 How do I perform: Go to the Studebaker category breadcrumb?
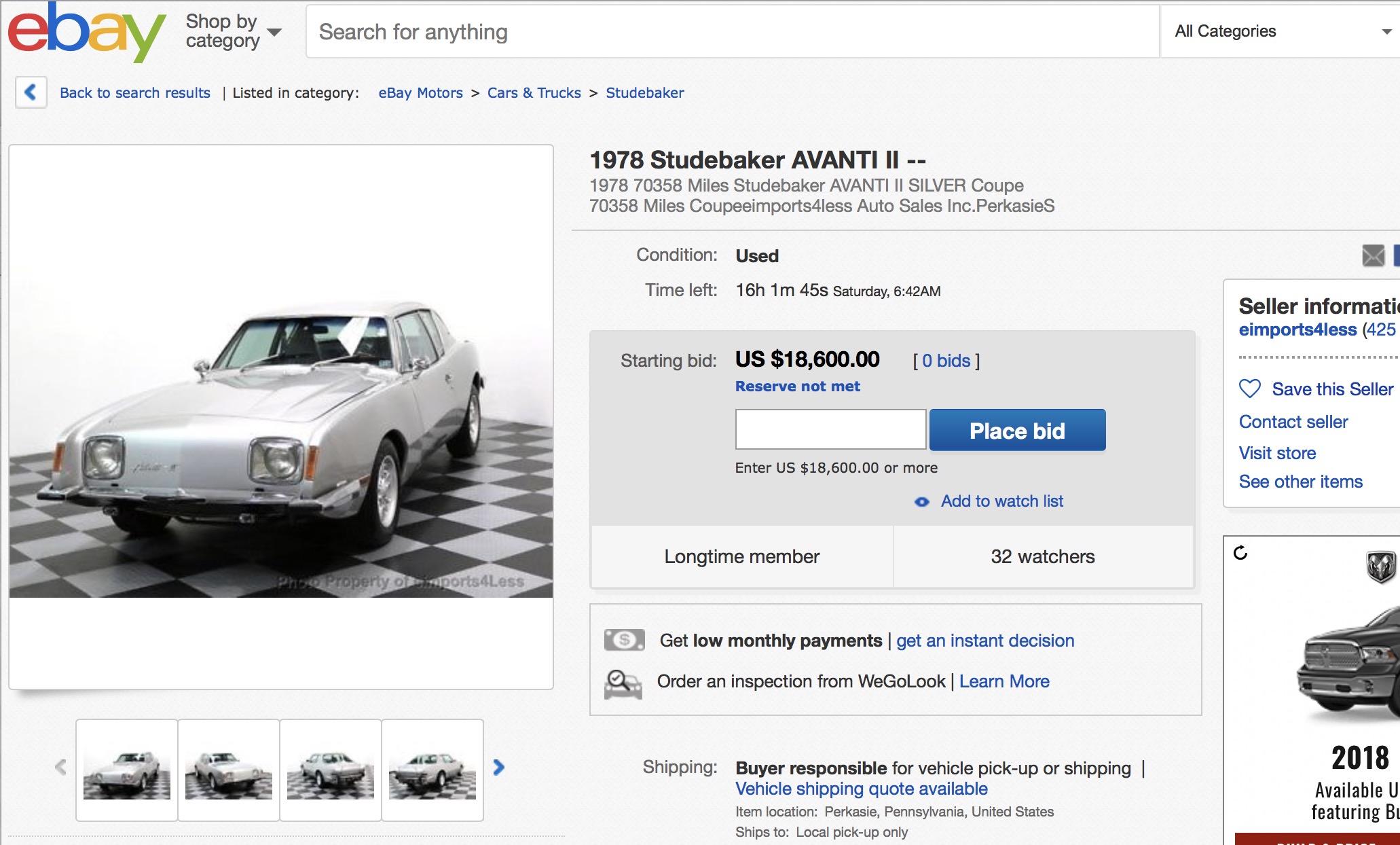click(x=644, y=93)
